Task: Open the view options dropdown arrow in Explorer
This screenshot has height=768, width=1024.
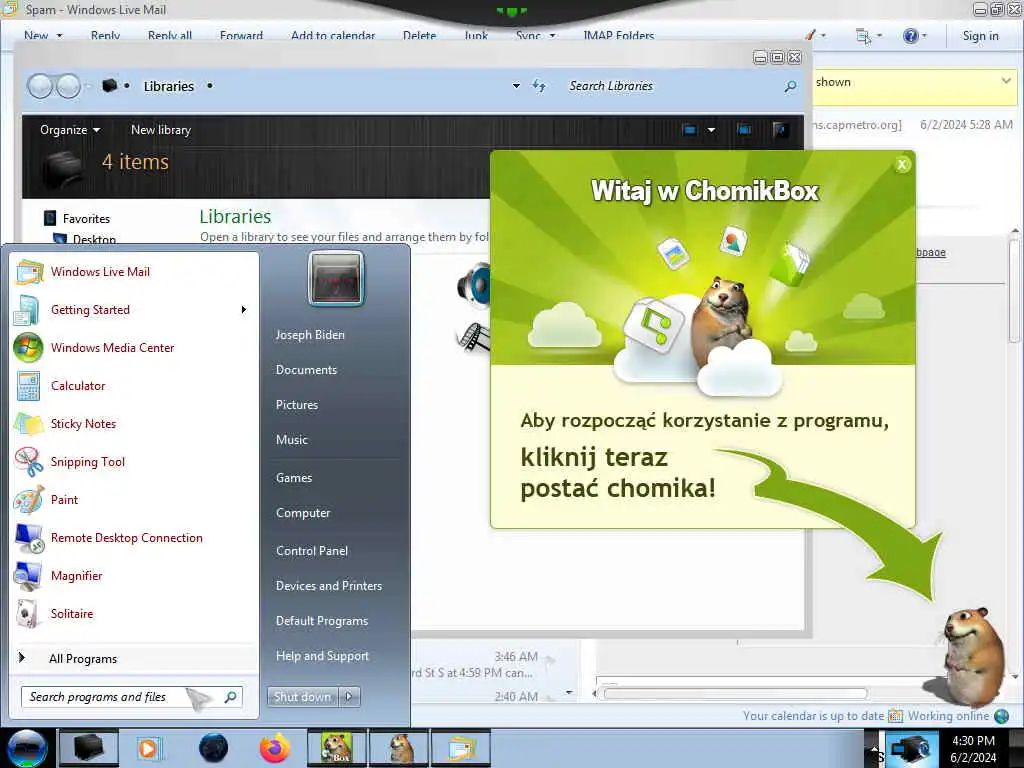Action: click(x=711, y=129)
